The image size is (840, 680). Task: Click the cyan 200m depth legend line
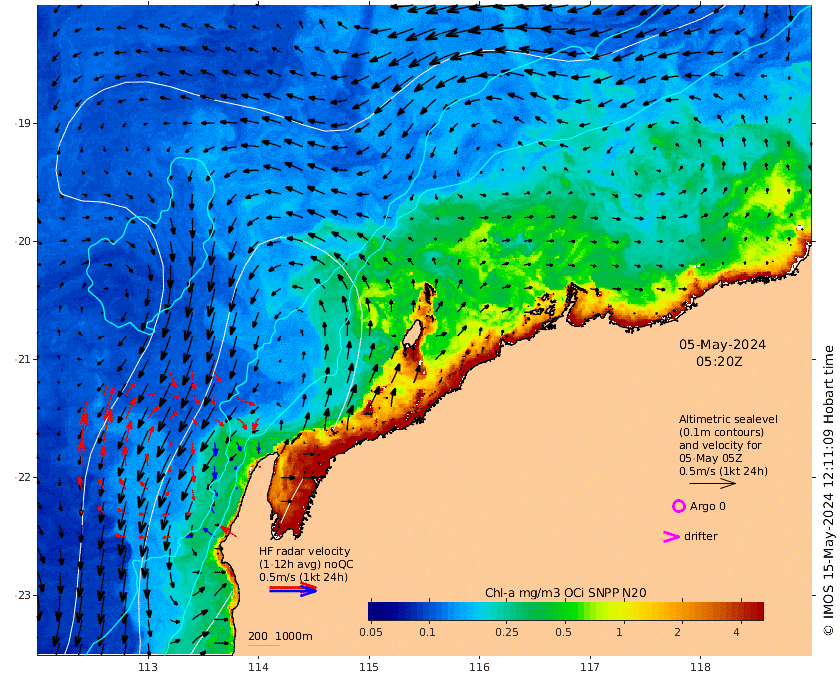[x=263, y=645]
